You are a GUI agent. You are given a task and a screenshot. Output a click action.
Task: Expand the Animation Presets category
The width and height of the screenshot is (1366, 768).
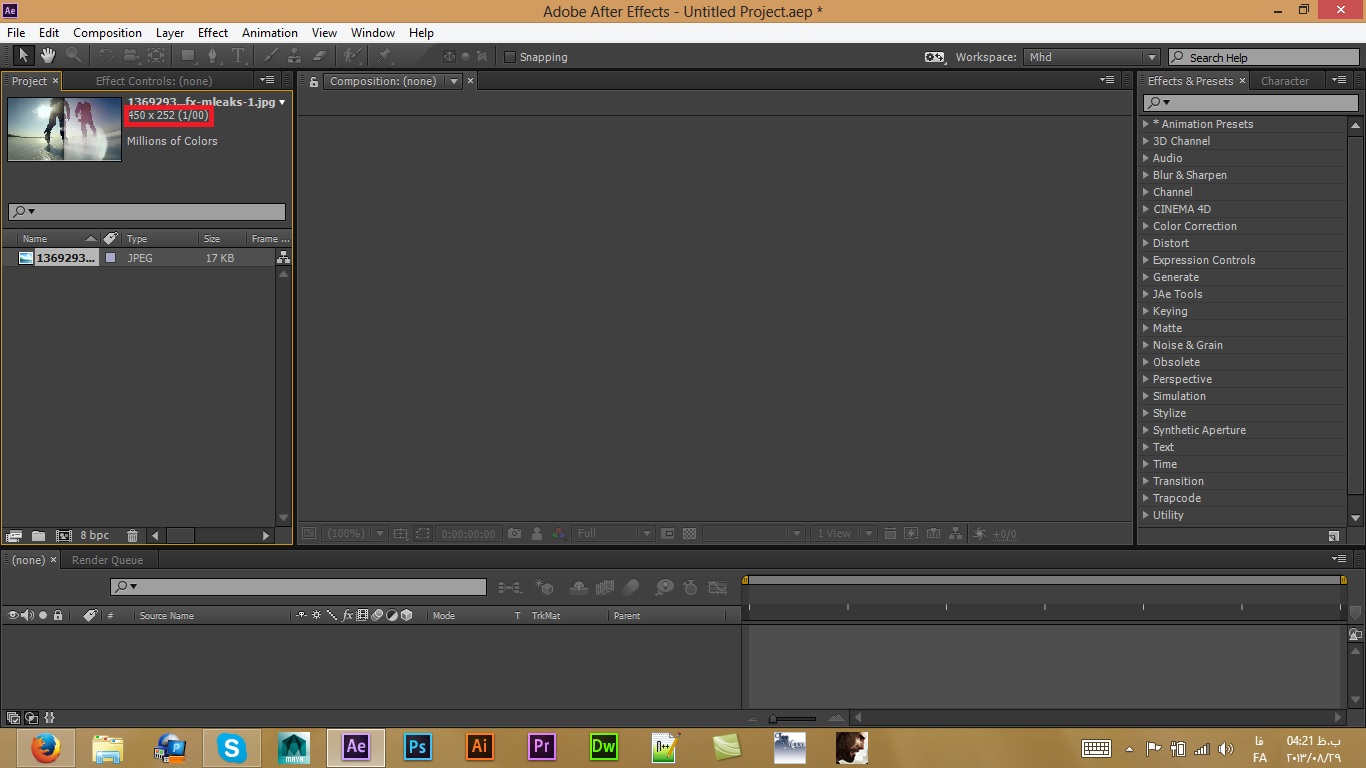click(x=1147, y=124)
